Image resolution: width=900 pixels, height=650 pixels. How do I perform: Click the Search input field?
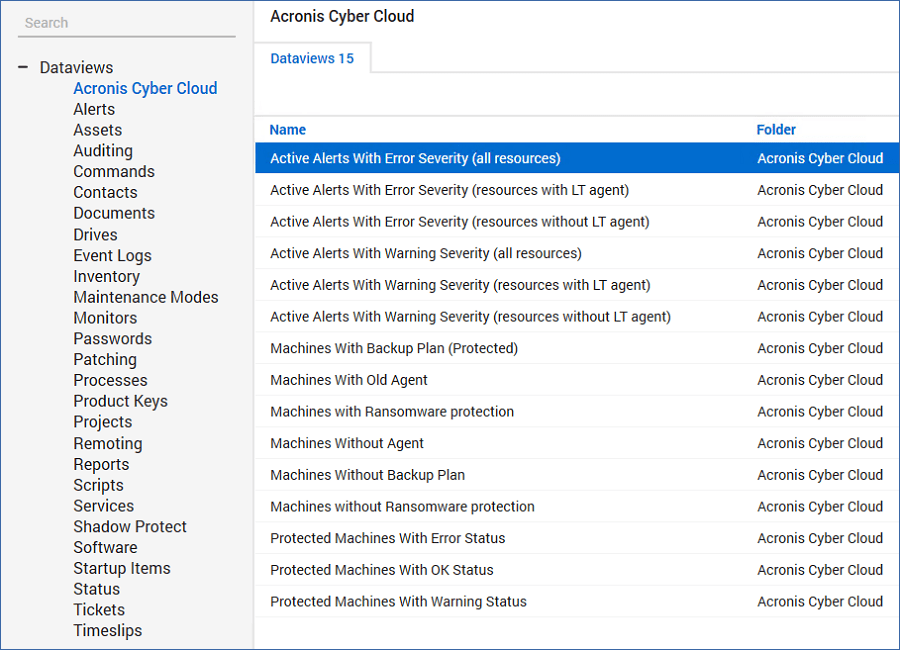(x=127, y=23)
